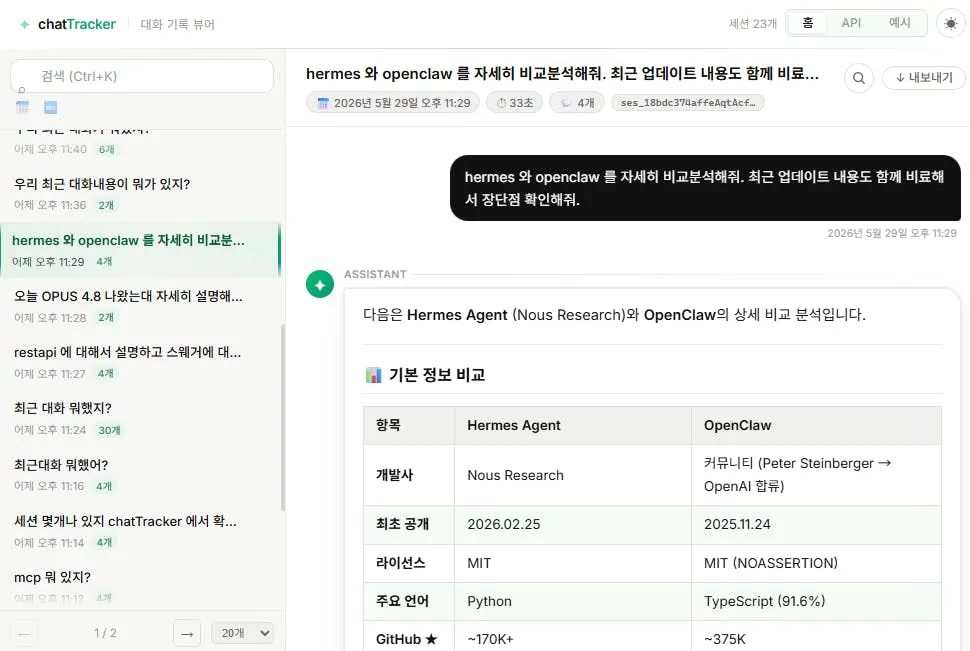Click the 30개 badge on '최근 대화 뭐했지?'
This screenshot has height=651, width=970.
(109, 430)
